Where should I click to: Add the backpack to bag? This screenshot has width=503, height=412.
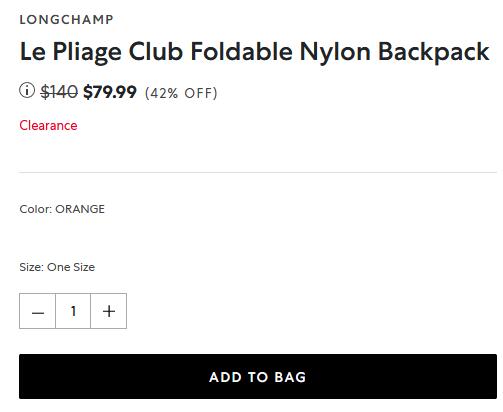258,377
